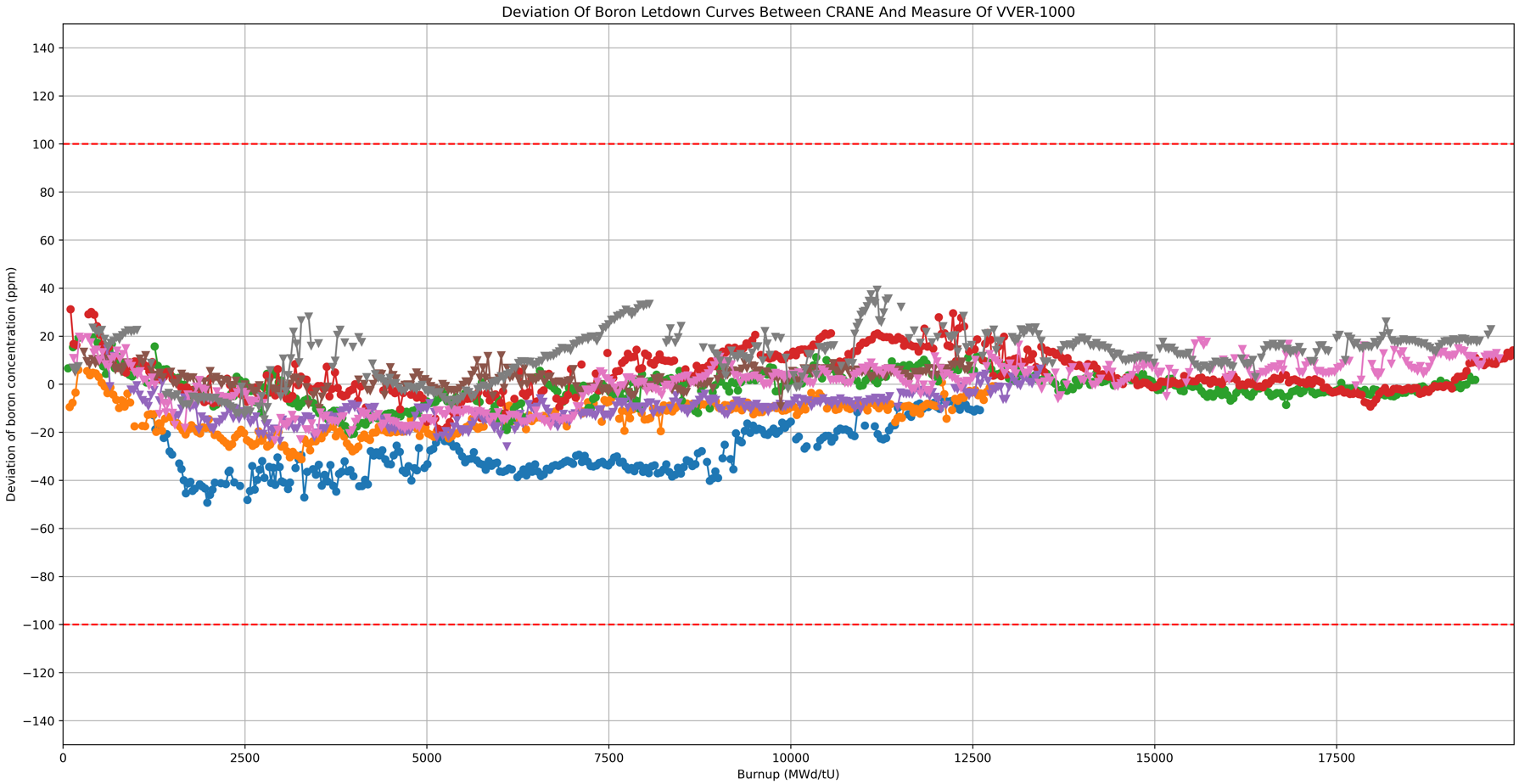The width and height of the screenshot is (1519, 784).
Task: Click the y-axis tick label −100
Action: (x=39, y=625)
